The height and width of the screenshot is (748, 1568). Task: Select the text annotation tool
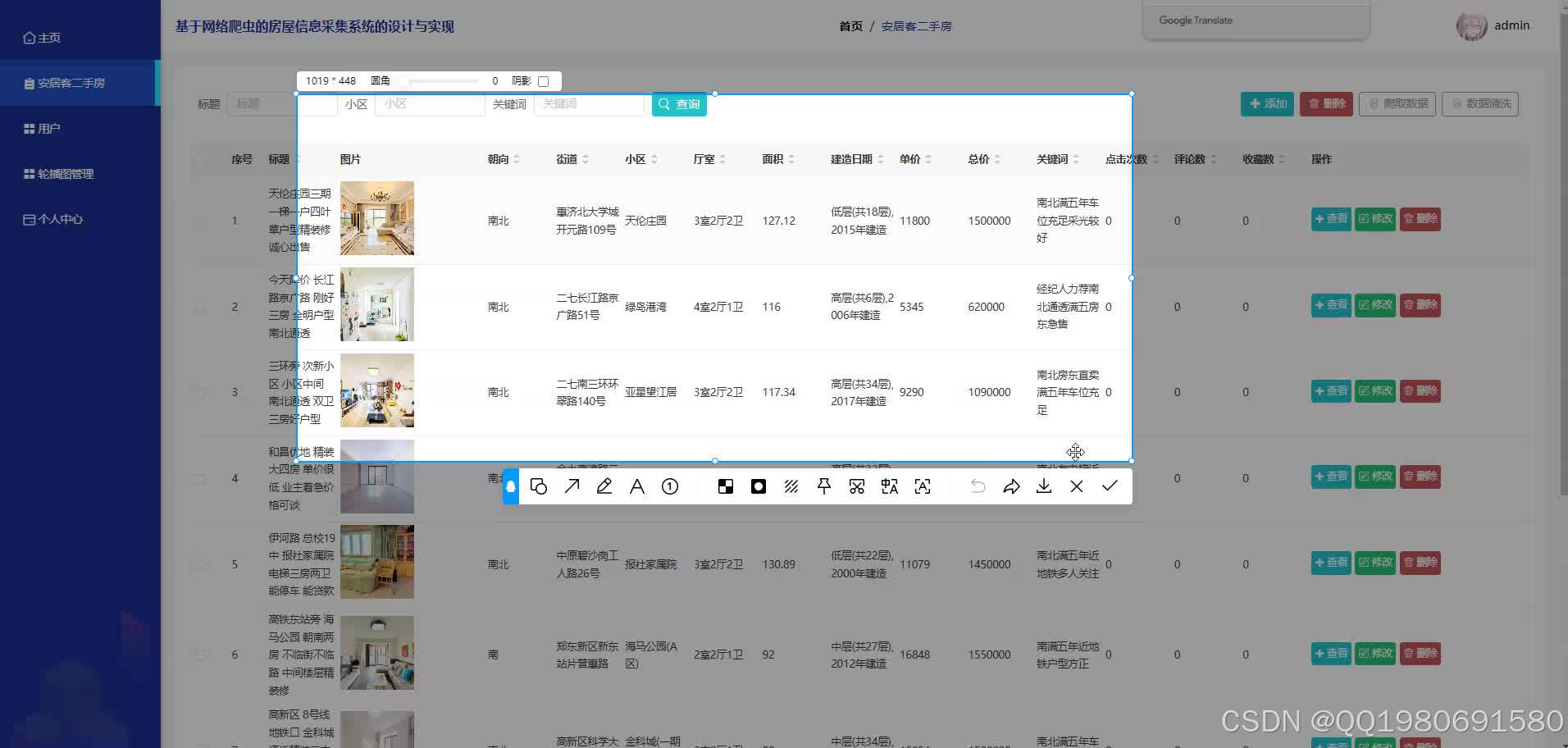point(637,486)
